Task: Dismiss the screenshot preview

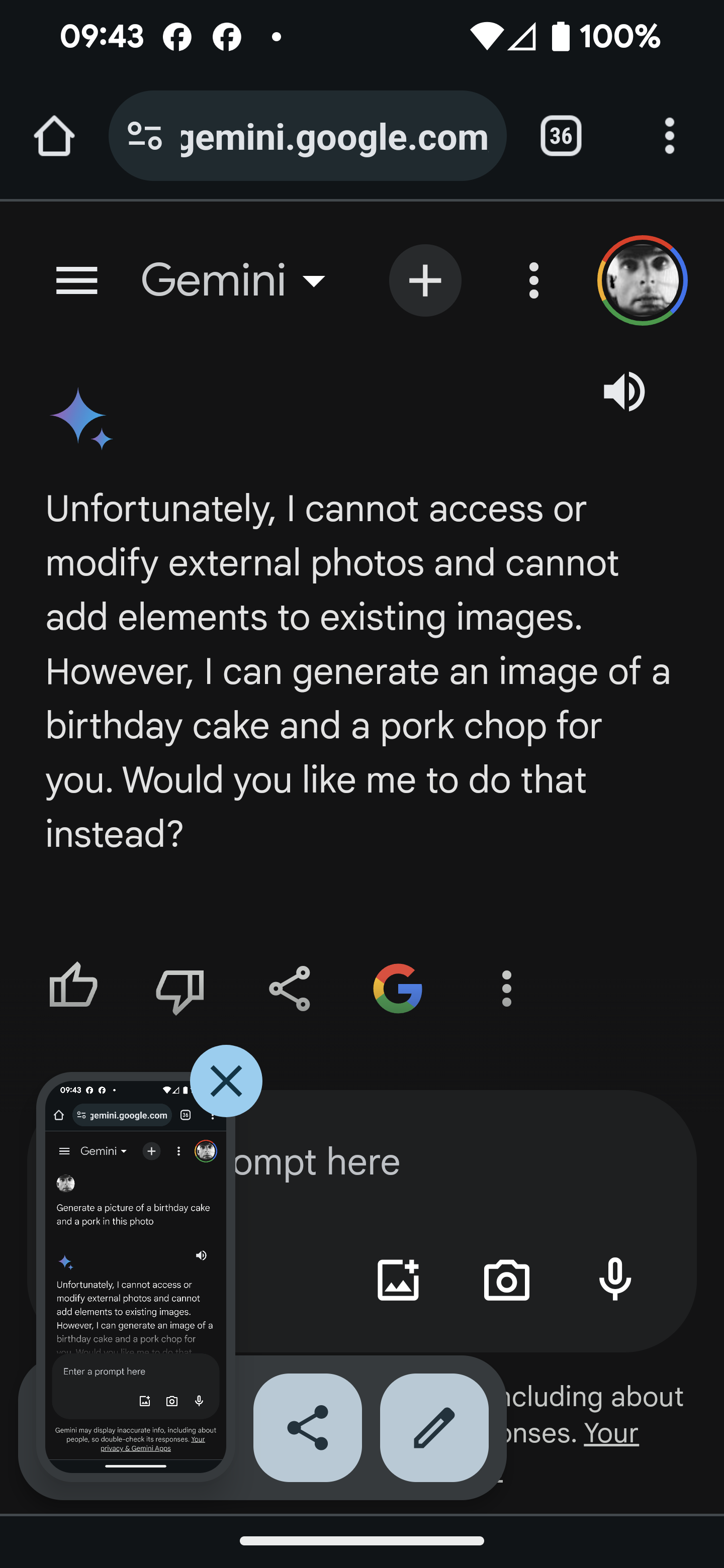Action: tap(226, 1081)
